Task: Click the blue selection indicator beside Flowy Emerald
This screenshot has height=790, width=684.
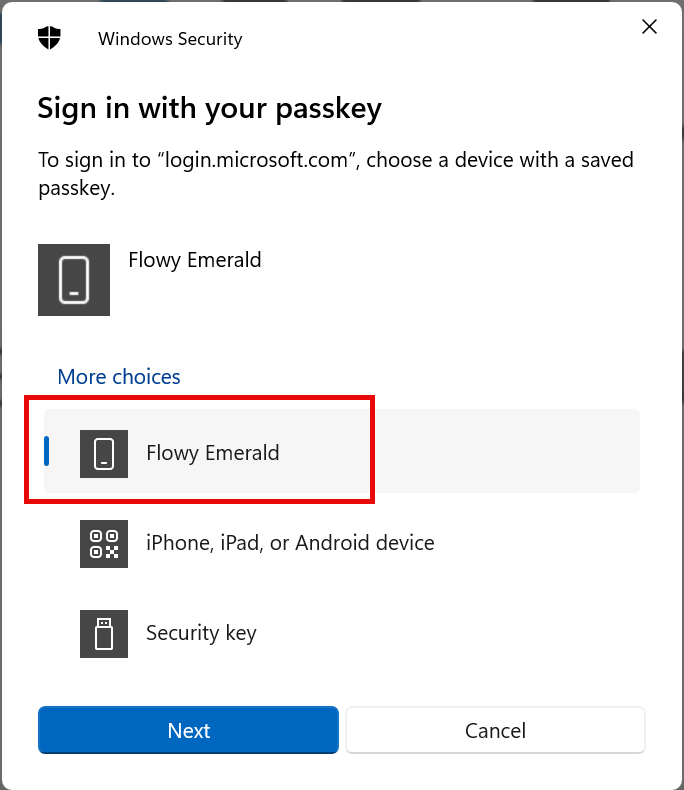Action: pos(47,451)
